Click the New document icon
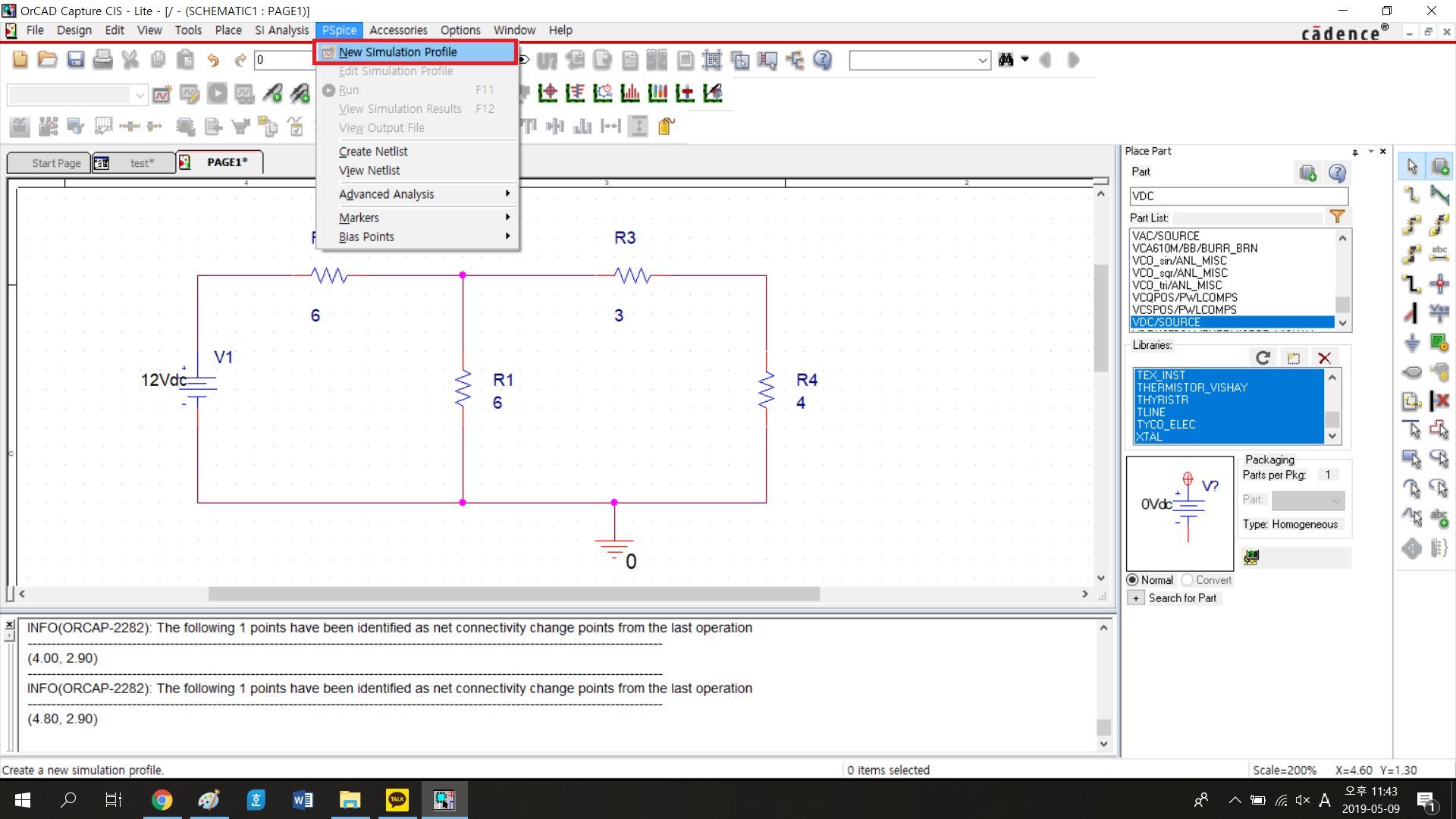The height and width of the screenshot is (819, 1456). (x=20, y=60)
